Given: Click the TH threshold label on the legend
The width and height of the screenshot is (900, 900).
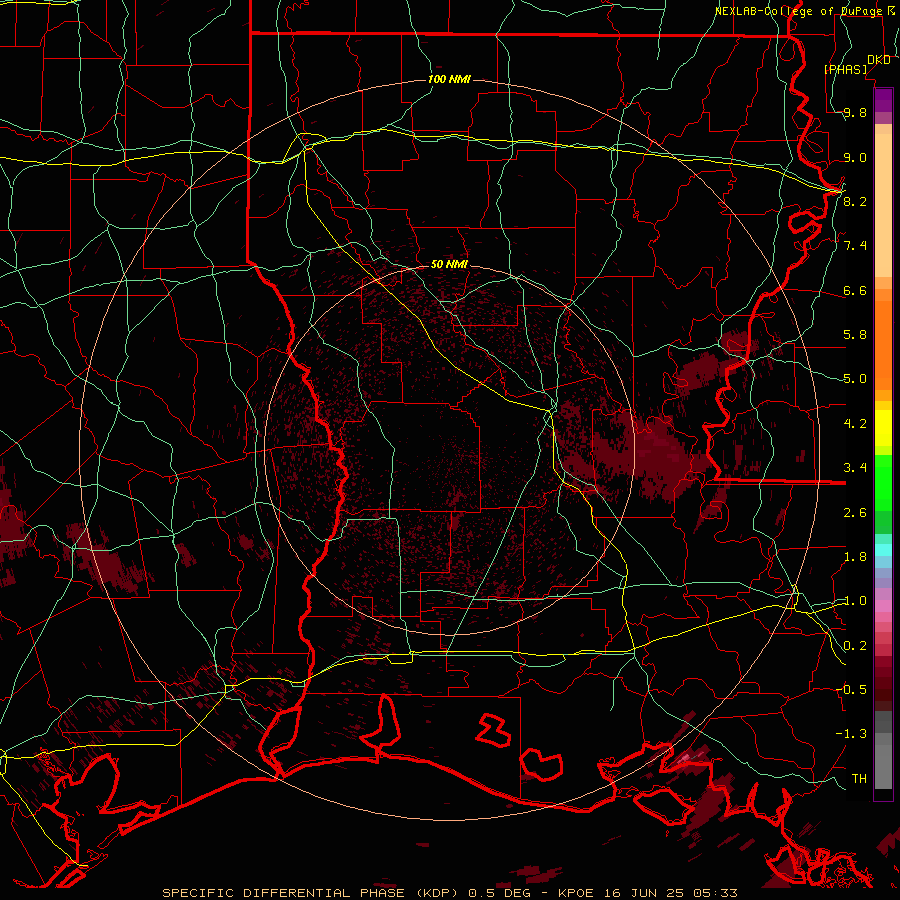Looking at the screenshot, I should click(859, 778).
